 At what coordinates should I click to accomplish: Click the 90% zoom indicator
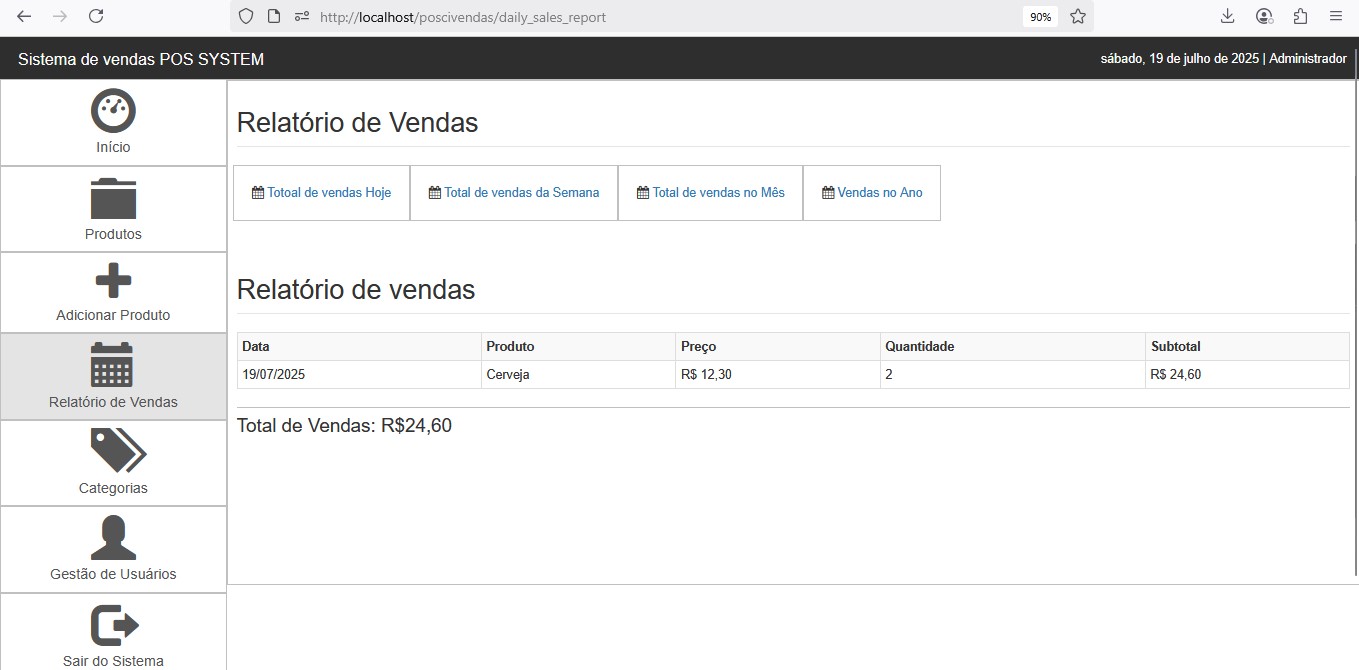click(1040, 16)
